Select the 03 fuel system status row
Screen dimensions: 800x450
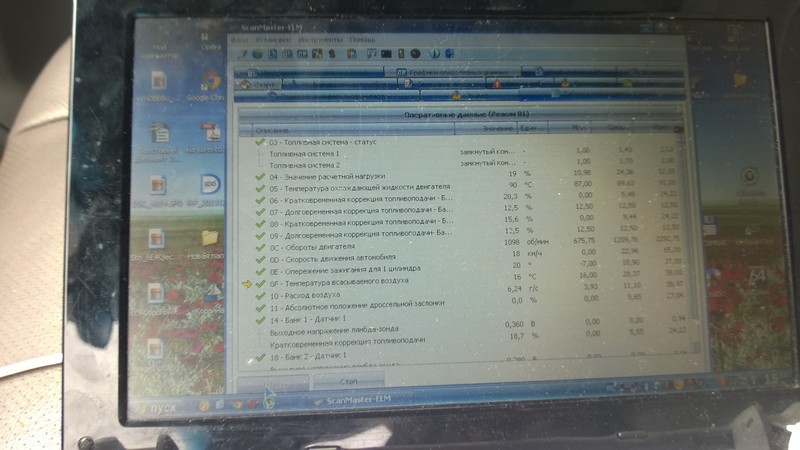click(x=330, y=143)
